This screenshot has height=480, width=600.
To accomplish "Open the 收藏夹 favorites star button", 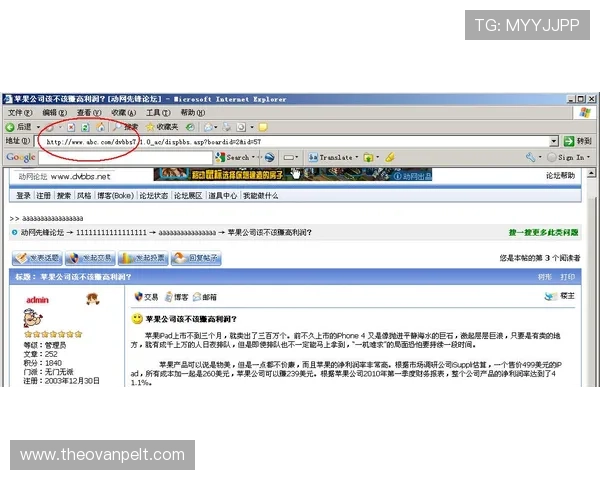I will [x=162, y=127].
